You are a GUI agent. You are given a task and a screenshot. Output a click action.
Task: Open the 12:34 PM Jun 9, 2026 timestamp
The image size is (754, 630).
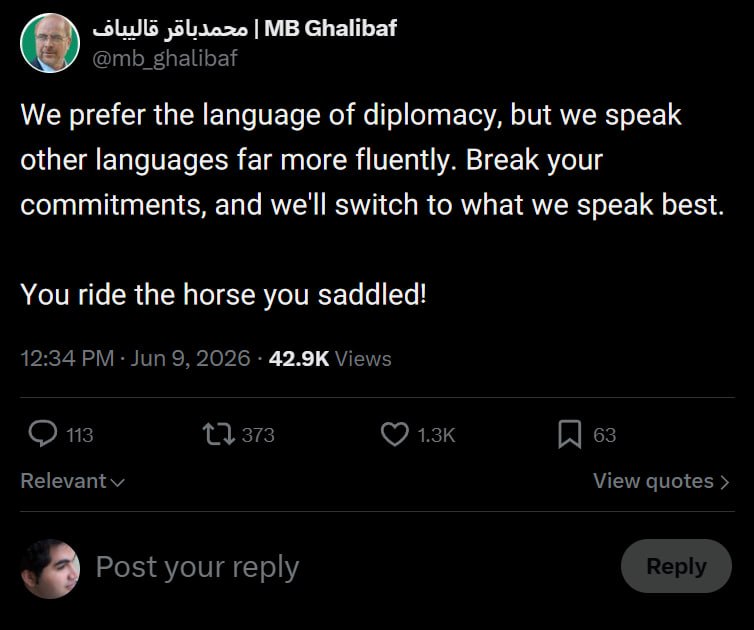click(x=135, y=359)
